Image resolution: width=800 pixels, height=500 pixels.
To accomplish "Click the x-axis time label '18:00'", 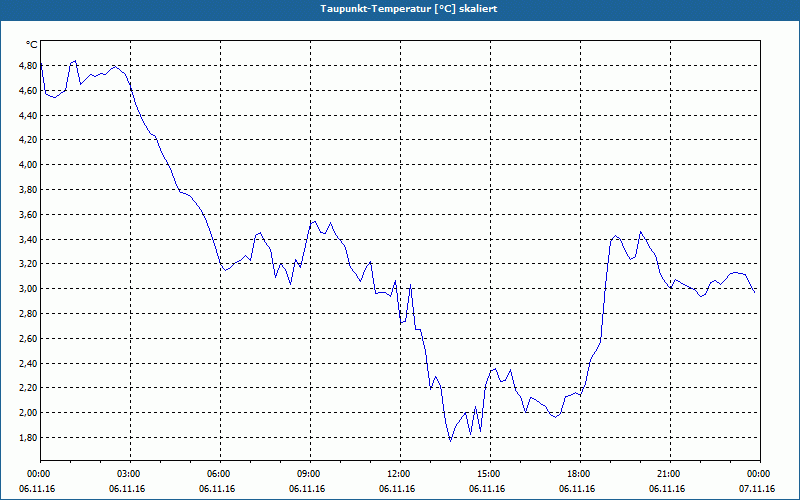I will click(x=580, y=474).
